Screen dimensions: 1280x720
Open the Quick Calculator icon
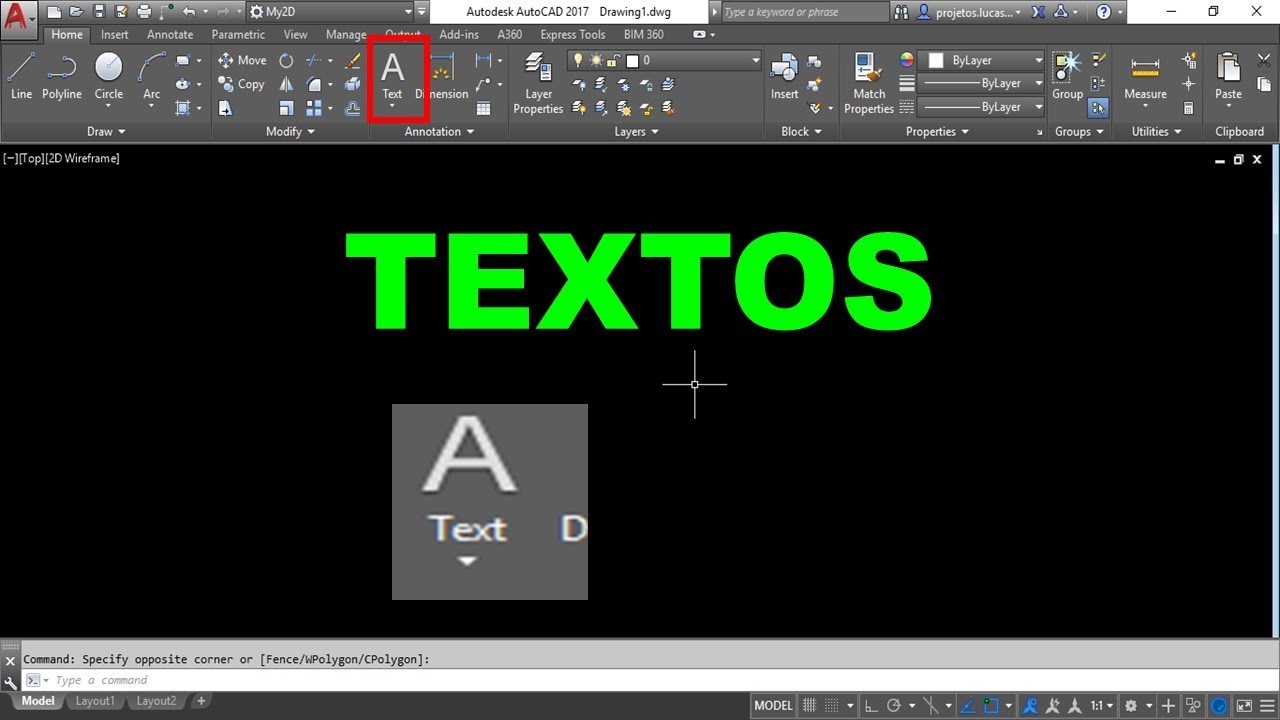coord(1189,108)
